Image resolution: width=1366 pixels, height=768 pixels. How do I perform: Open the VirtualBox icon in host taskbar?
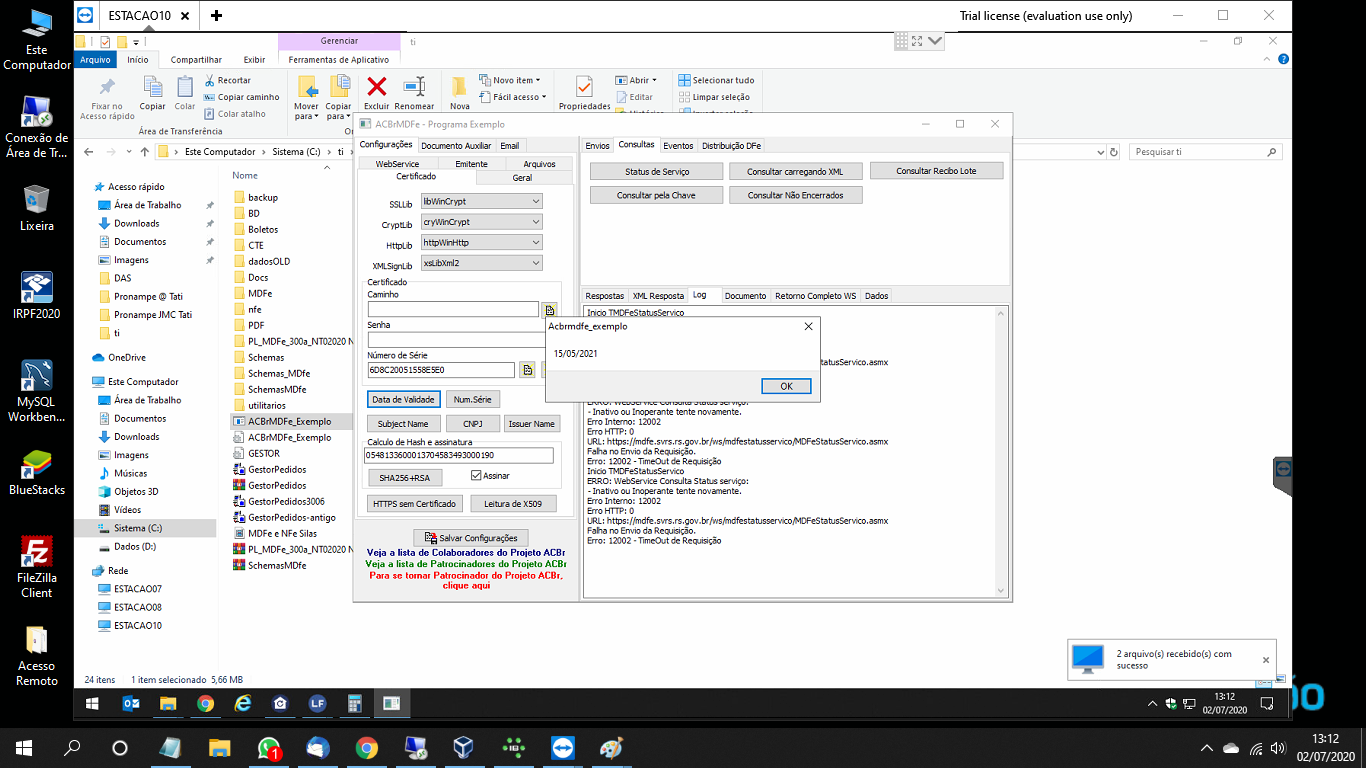coord(464,748)
